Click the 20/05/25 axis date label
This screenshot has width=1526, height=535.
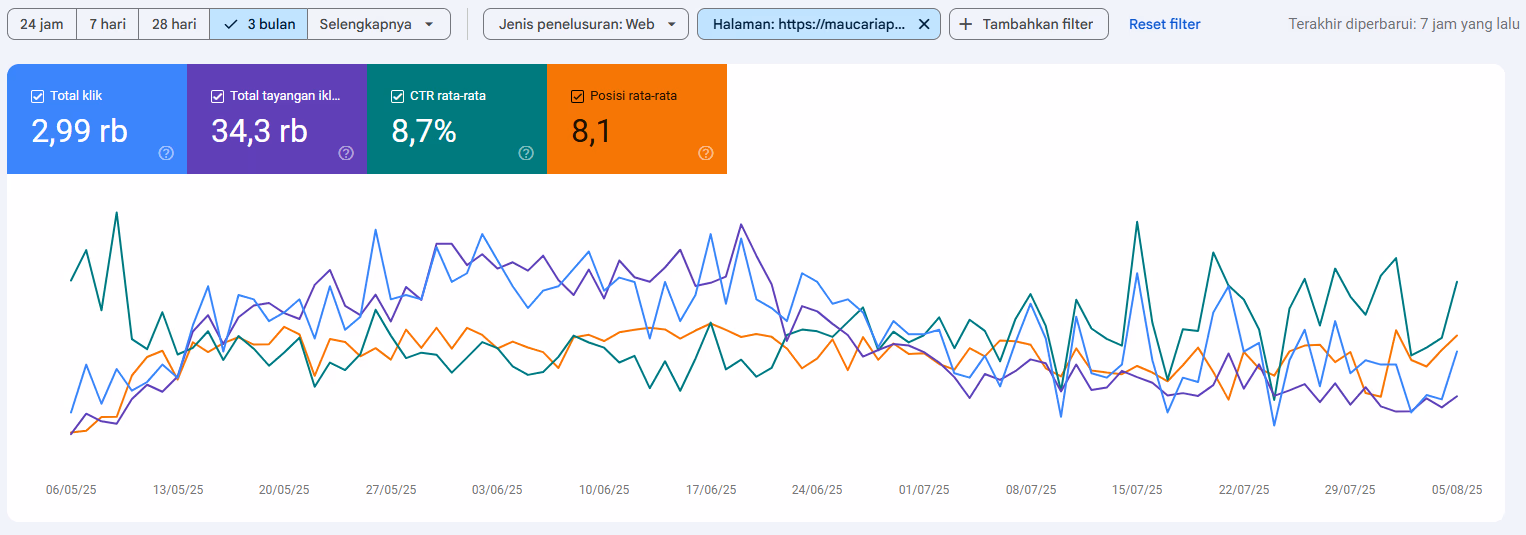tap(284, 490)
